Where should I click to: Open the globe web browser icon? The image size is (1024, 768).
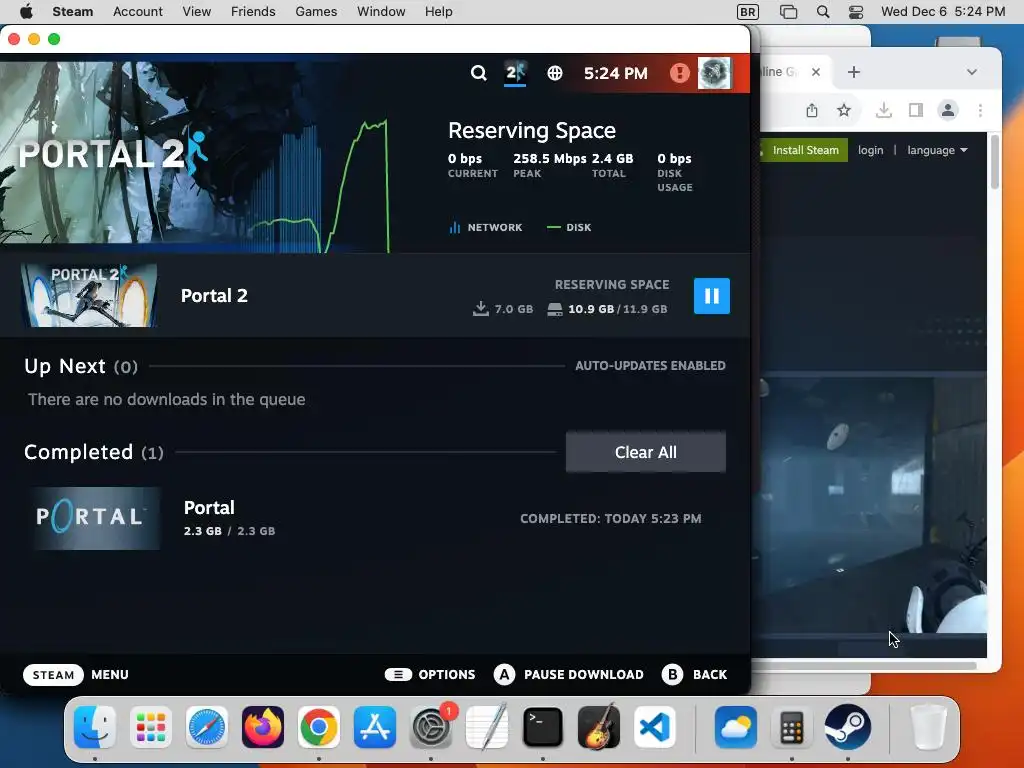[x=554, y=73]
